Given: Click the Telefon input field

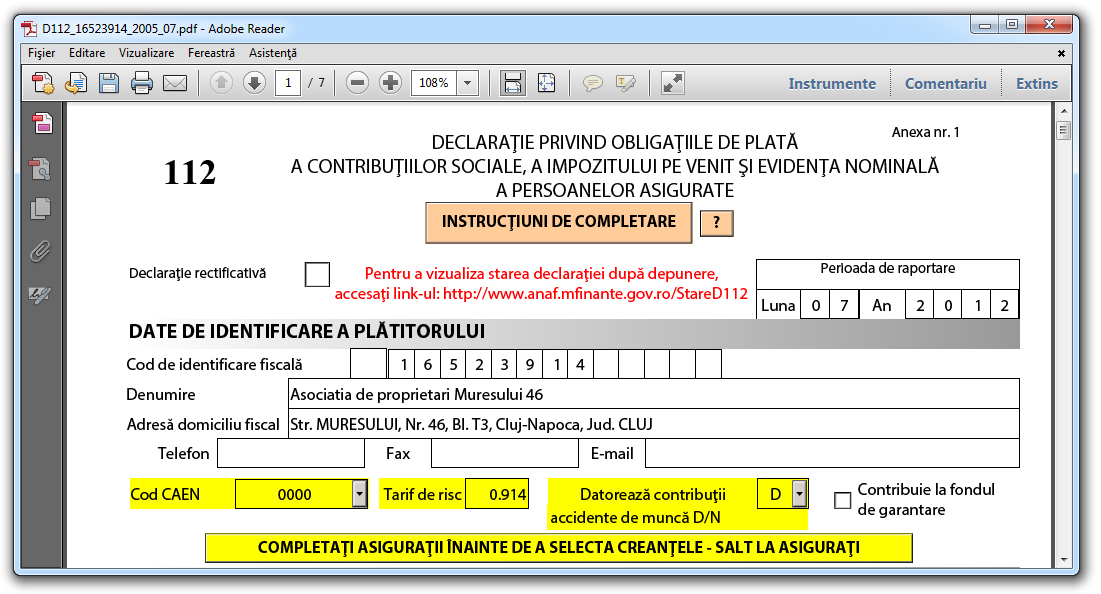Looking at the screenshot, I should coord(291,453).
